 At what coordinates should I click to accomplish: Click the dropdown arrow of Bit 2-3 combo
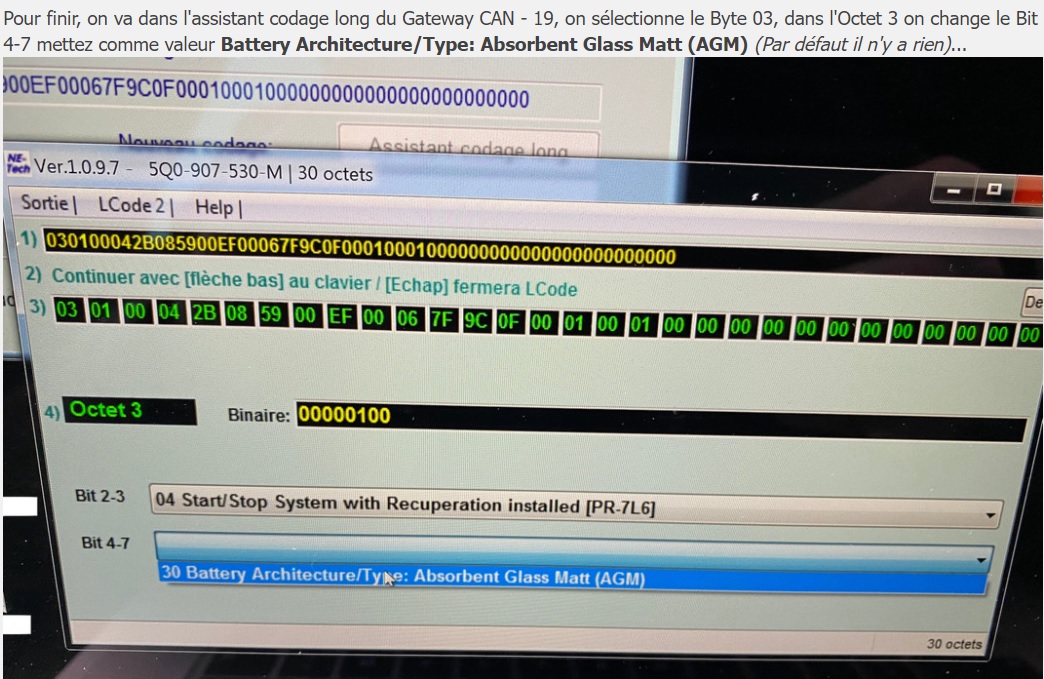[x=990, y=515]
